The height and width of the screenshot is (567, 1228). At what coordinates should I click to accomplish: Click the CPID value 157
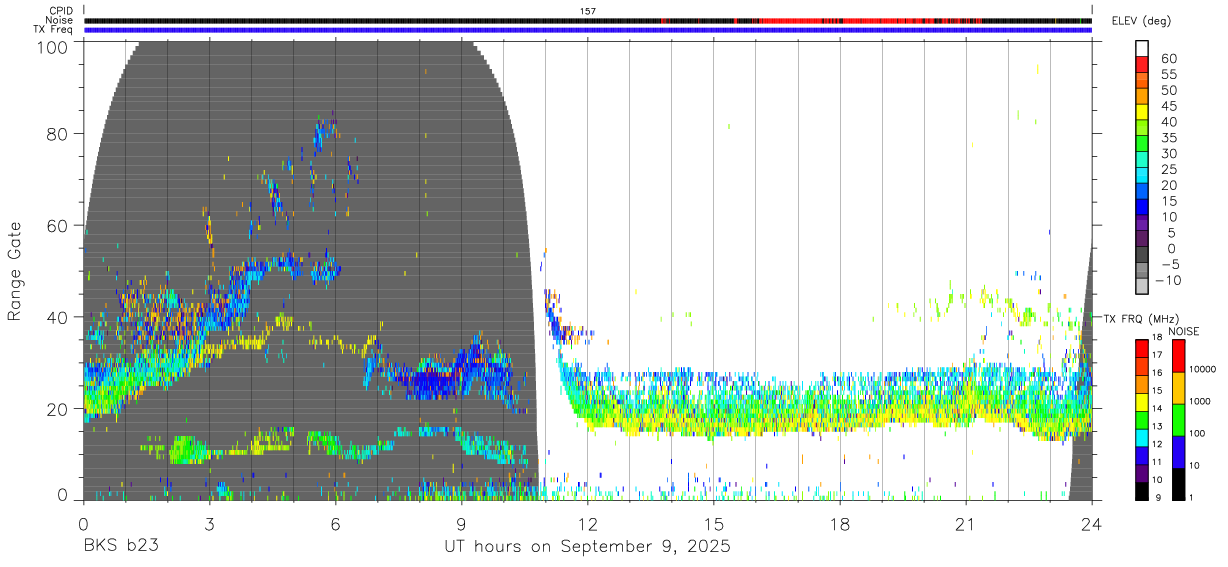(x=588, y=11)
